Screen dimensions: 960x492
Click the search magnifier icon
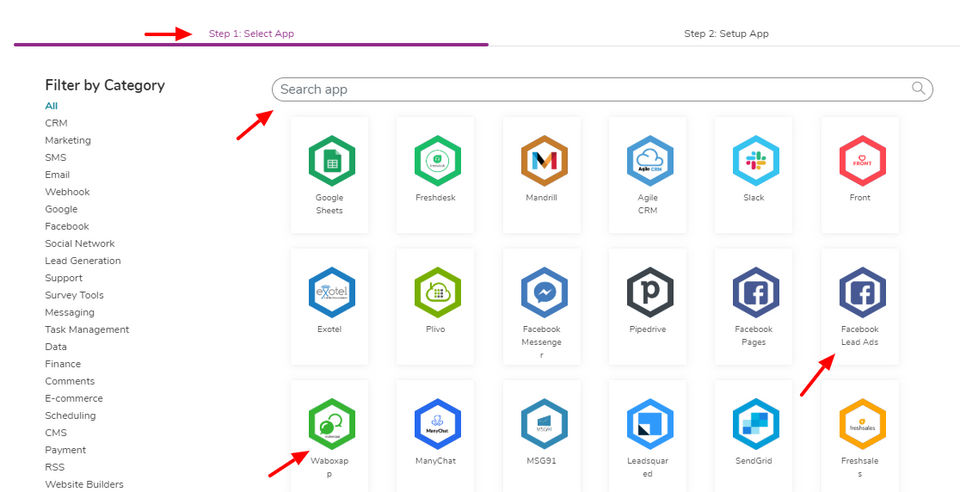tap(918, 88)
